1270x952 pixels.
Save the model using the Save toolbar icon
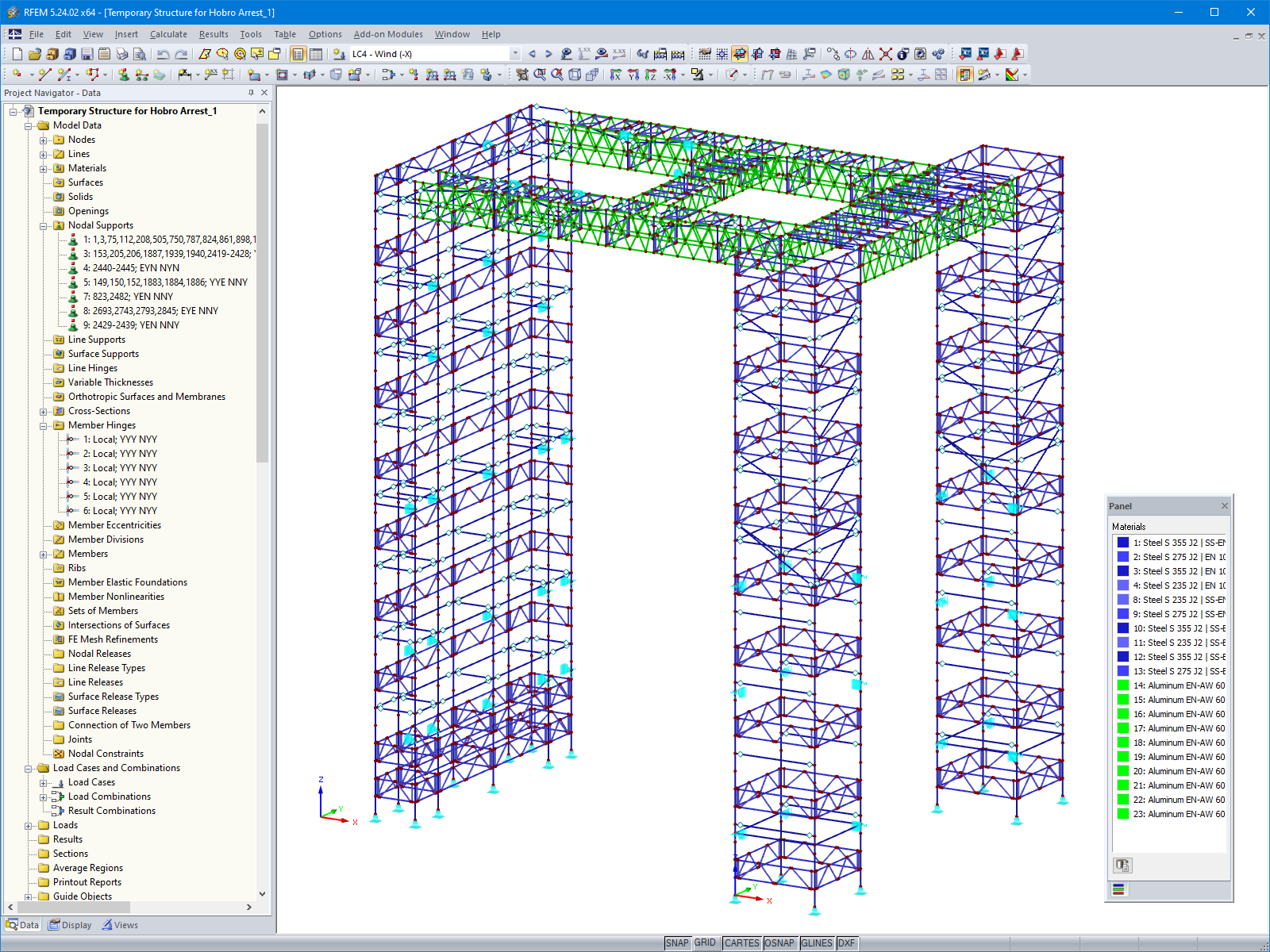[87, 54]
